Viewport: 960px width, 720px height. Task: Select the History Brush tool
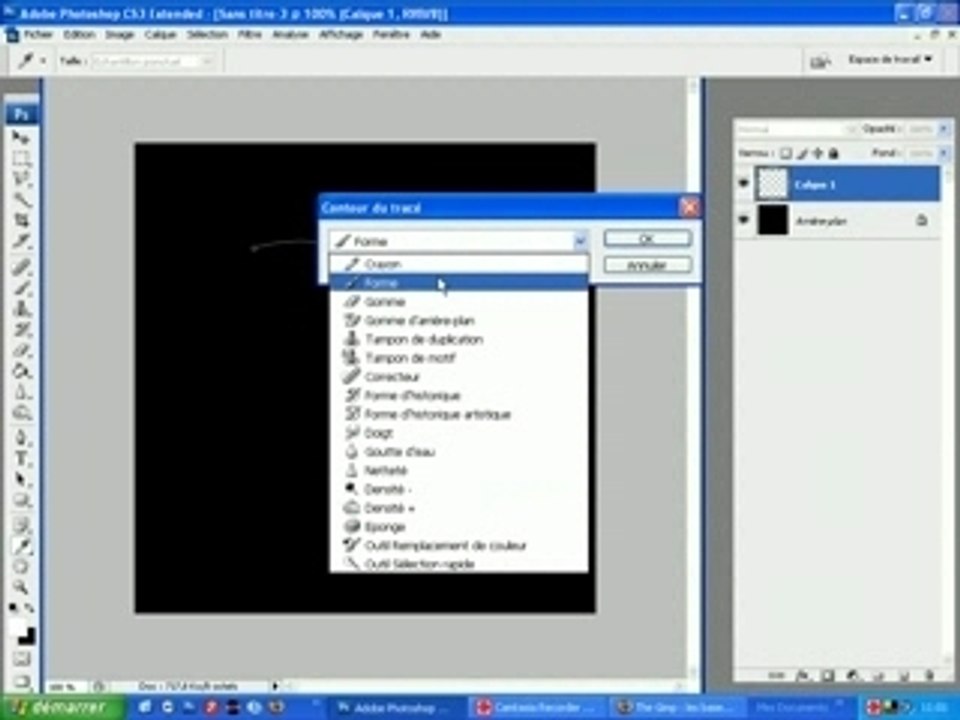[x=21, y=329]
